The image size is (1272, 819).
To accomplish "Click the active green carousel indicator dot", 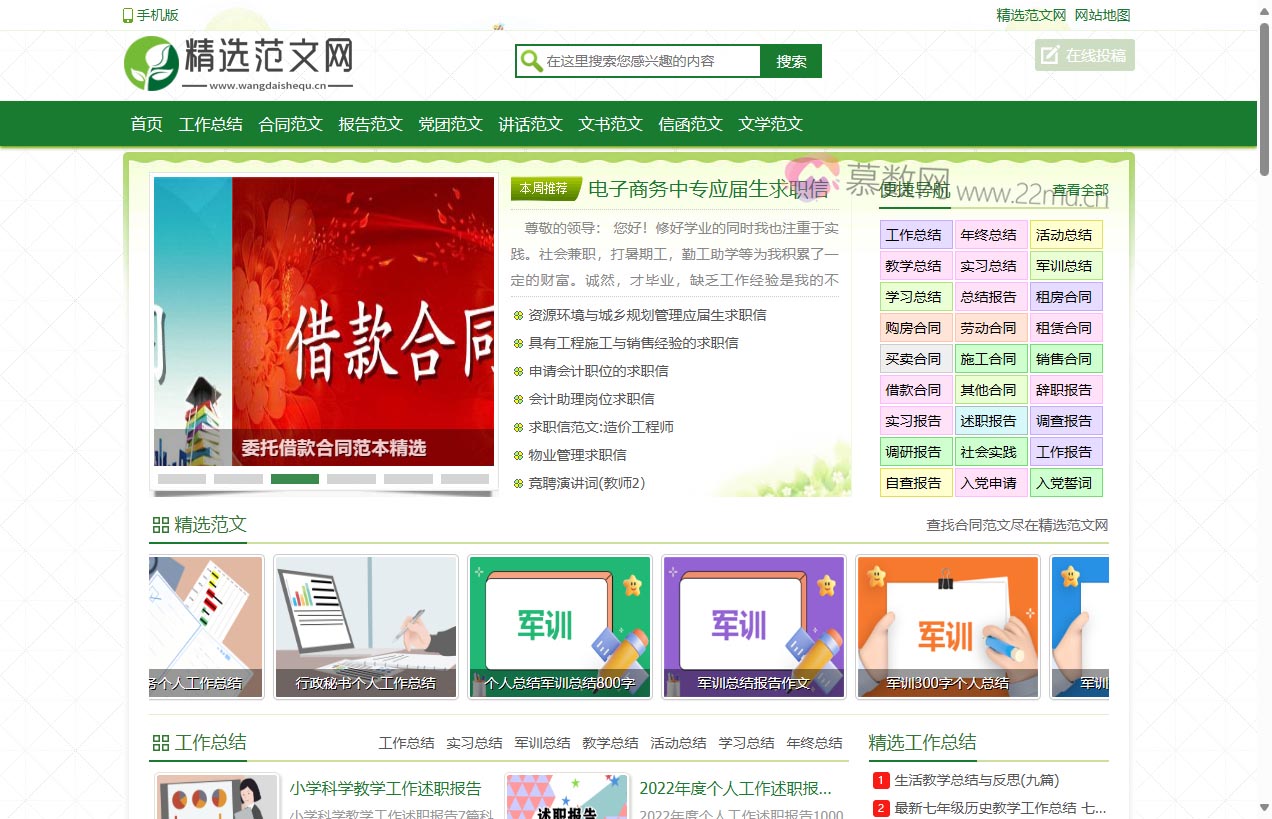I will click(294, 480).
